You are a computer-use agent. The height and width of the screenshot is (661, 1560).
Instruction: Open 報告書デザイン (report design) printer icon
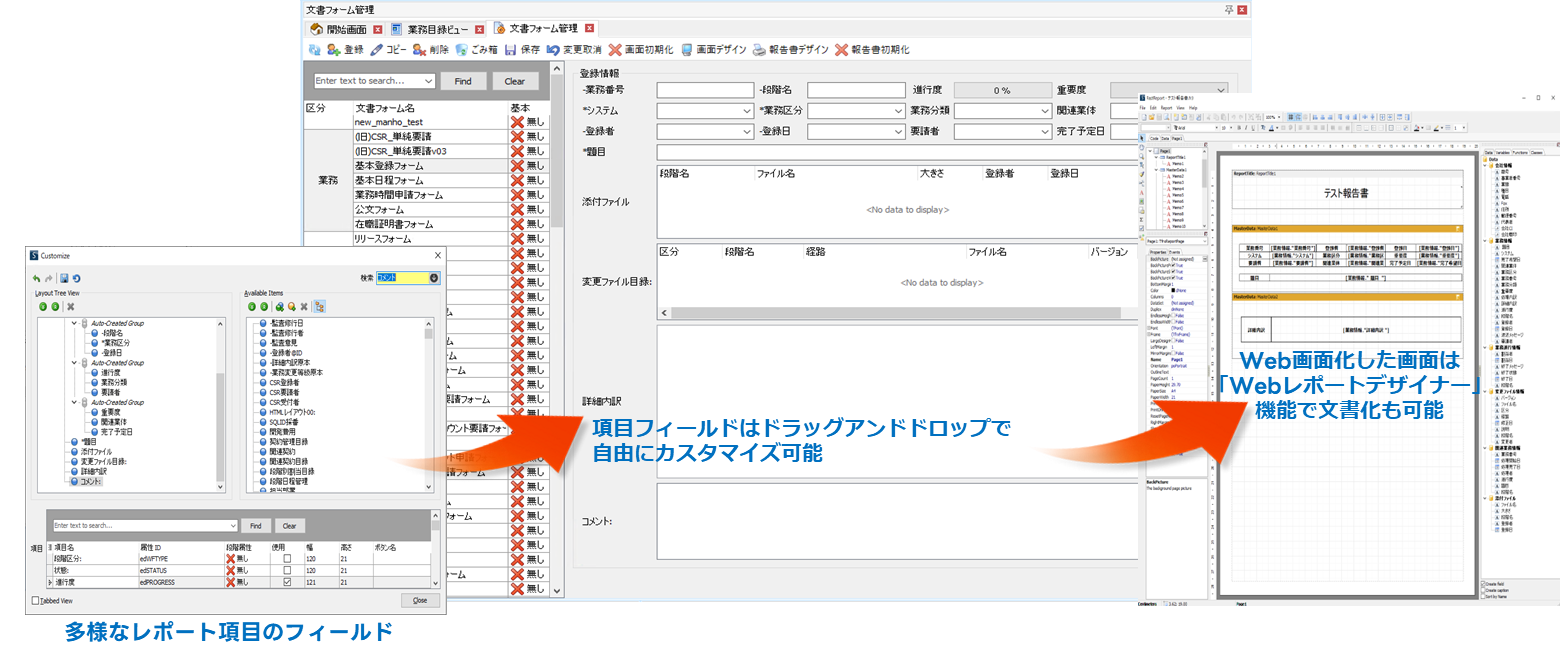tap(760, 49)
